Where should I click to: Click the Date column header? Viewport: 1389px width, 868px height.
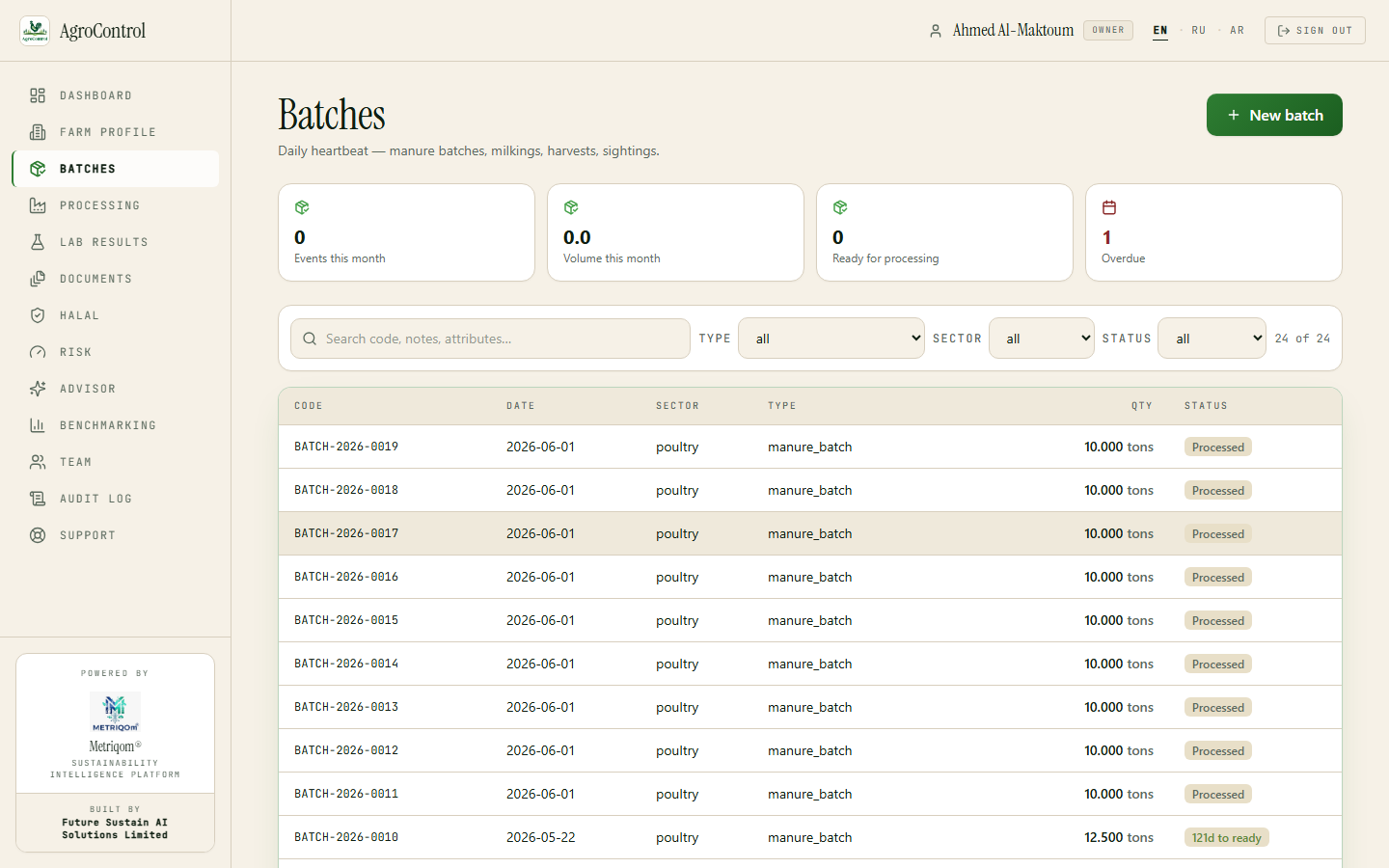pyautogui.click(x=521, y=406)
